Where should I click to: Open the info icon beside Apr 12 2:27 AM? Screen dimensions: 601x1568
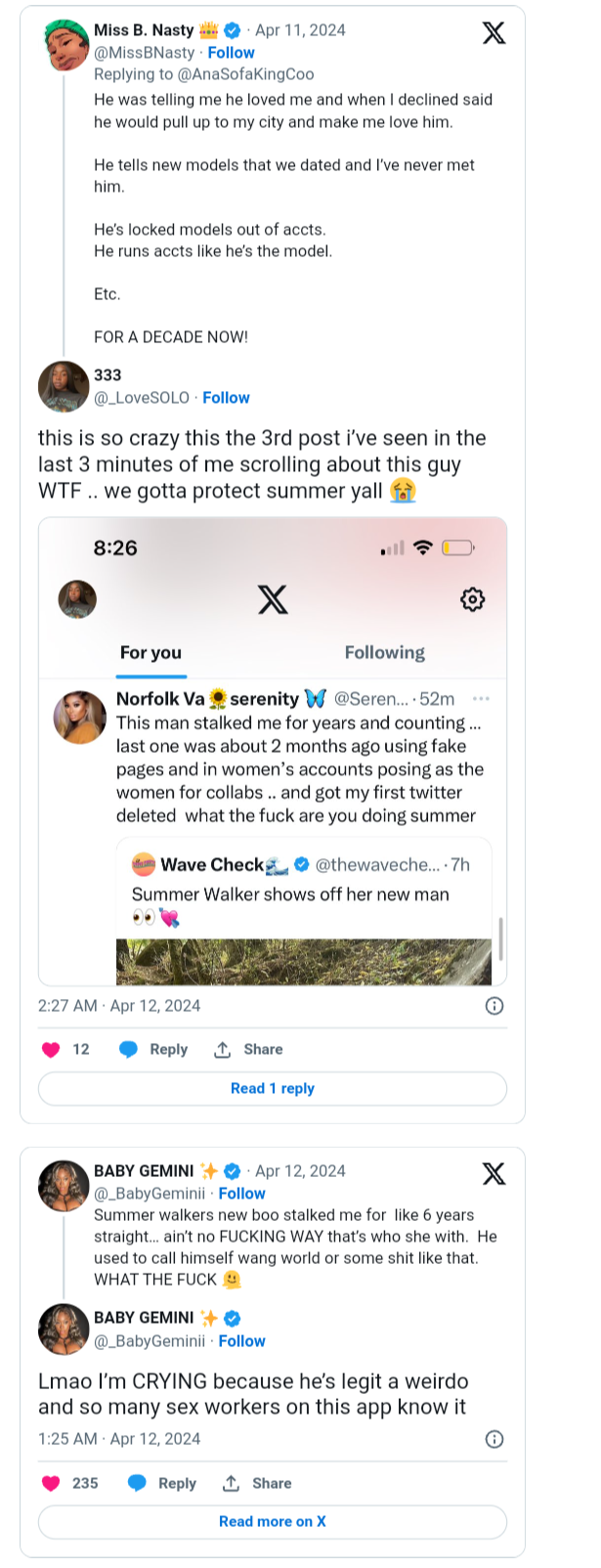(x=494, y=1006)
